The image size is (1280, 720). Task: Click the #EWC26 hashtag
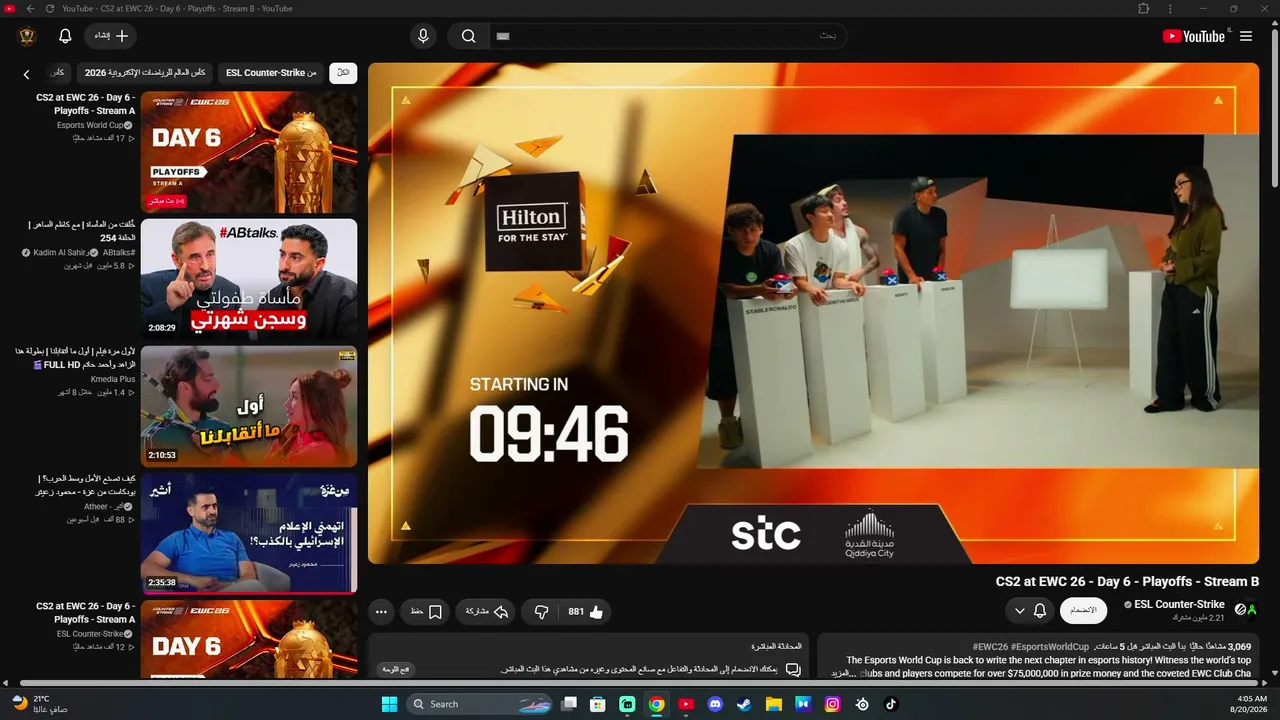click(990, 647)
